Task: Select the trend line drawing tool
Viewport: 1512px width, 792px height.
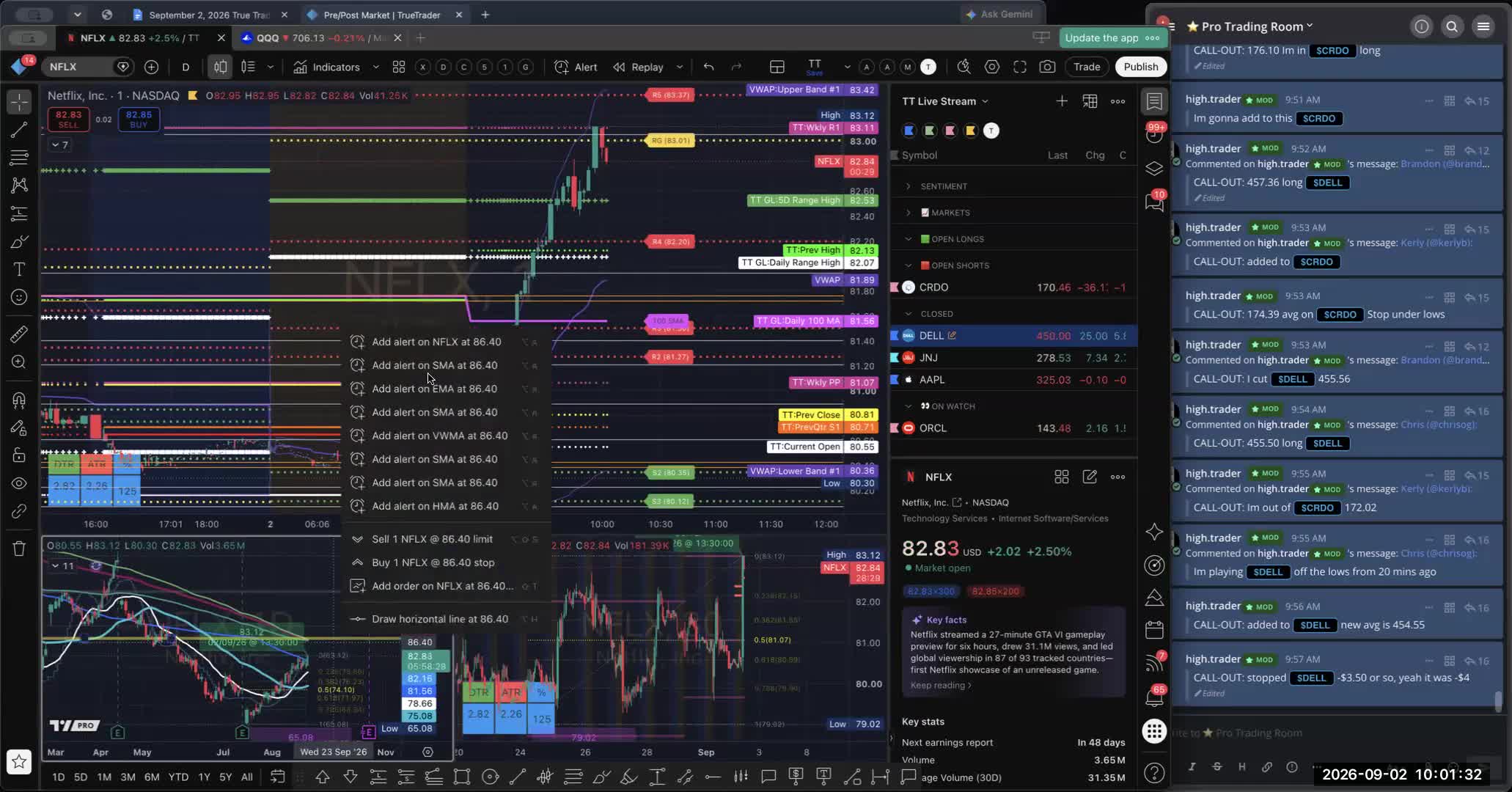Action: pos(19,130)
